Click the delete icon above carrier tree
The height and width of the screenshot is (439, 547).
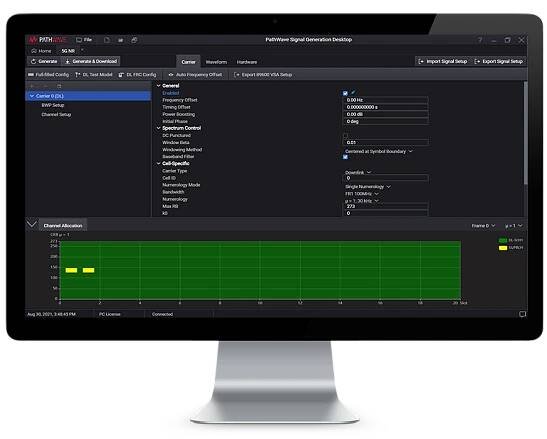tap(59, 86)
